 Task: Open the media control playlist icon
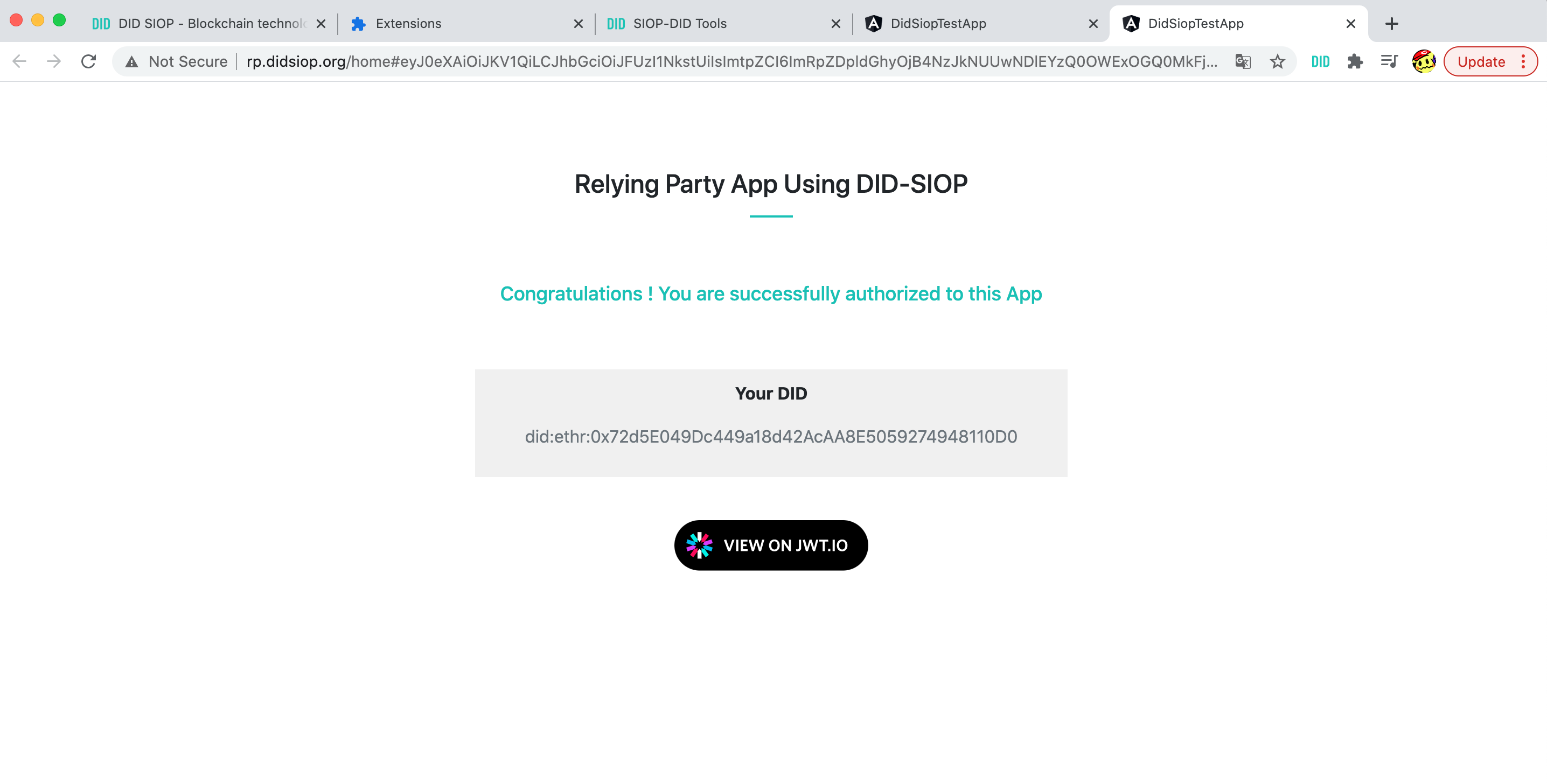[x=1389, y=61]
